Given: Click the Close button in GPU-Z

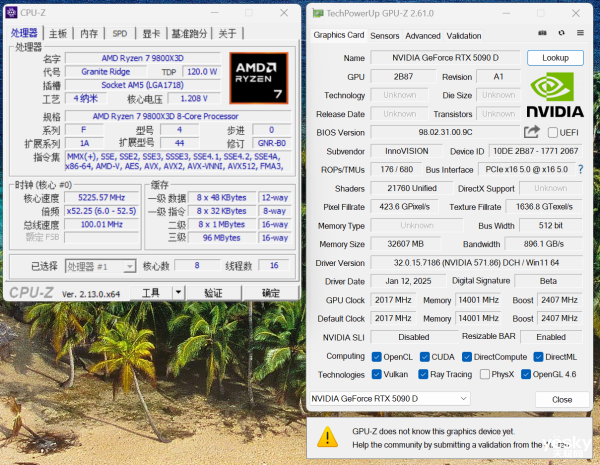Looking at the screenshot, I should 562,400.
